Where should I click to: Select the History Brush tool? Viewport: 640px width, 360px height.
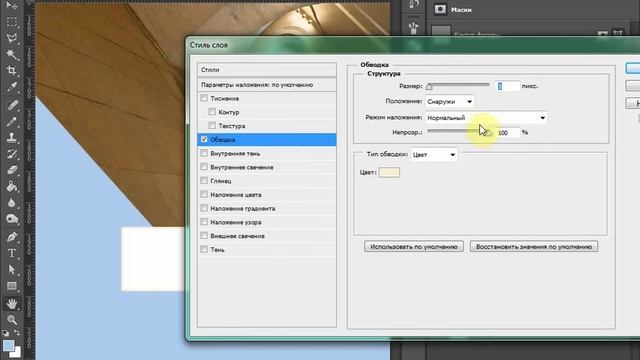coord(12,154)
